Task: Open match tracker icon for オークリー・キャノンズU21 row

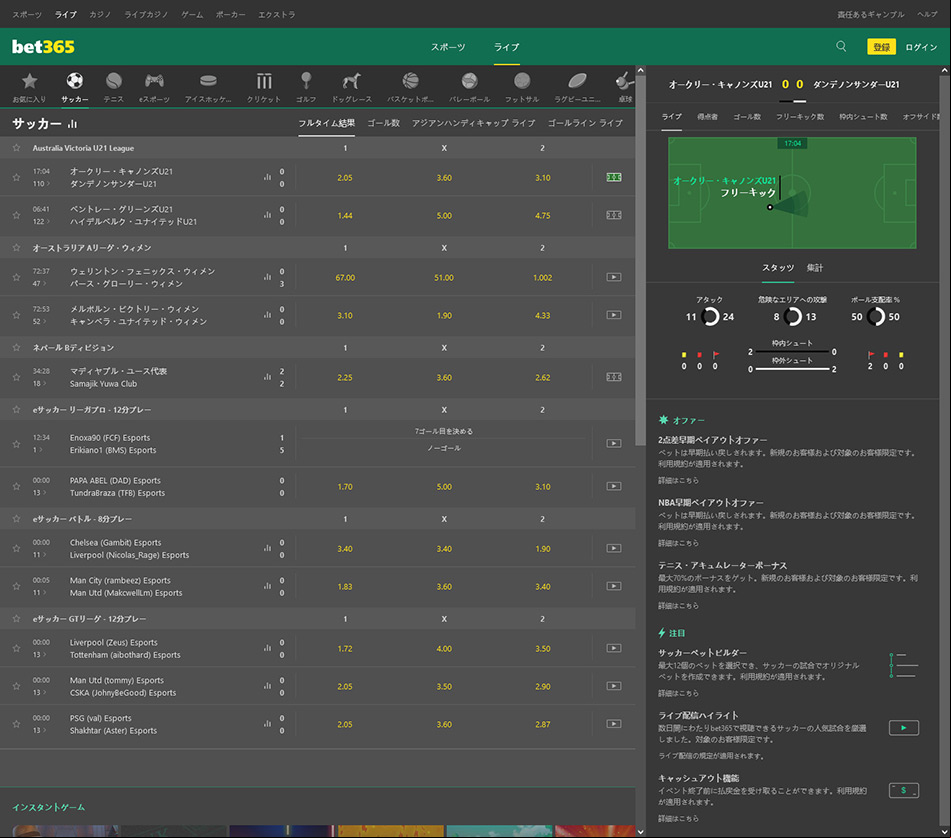Action: pyautogui.click(x=614, y=177)
